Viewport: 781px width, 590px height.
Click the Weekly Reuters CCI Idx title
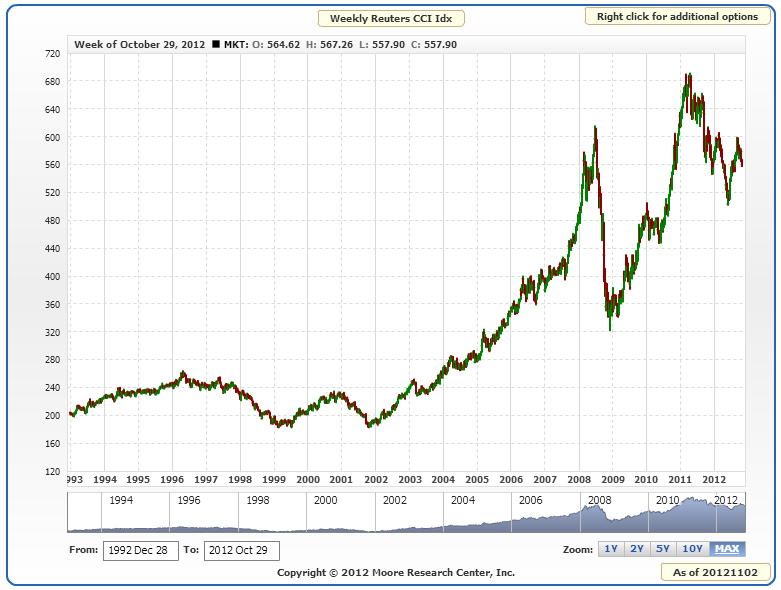click(390, 18)
